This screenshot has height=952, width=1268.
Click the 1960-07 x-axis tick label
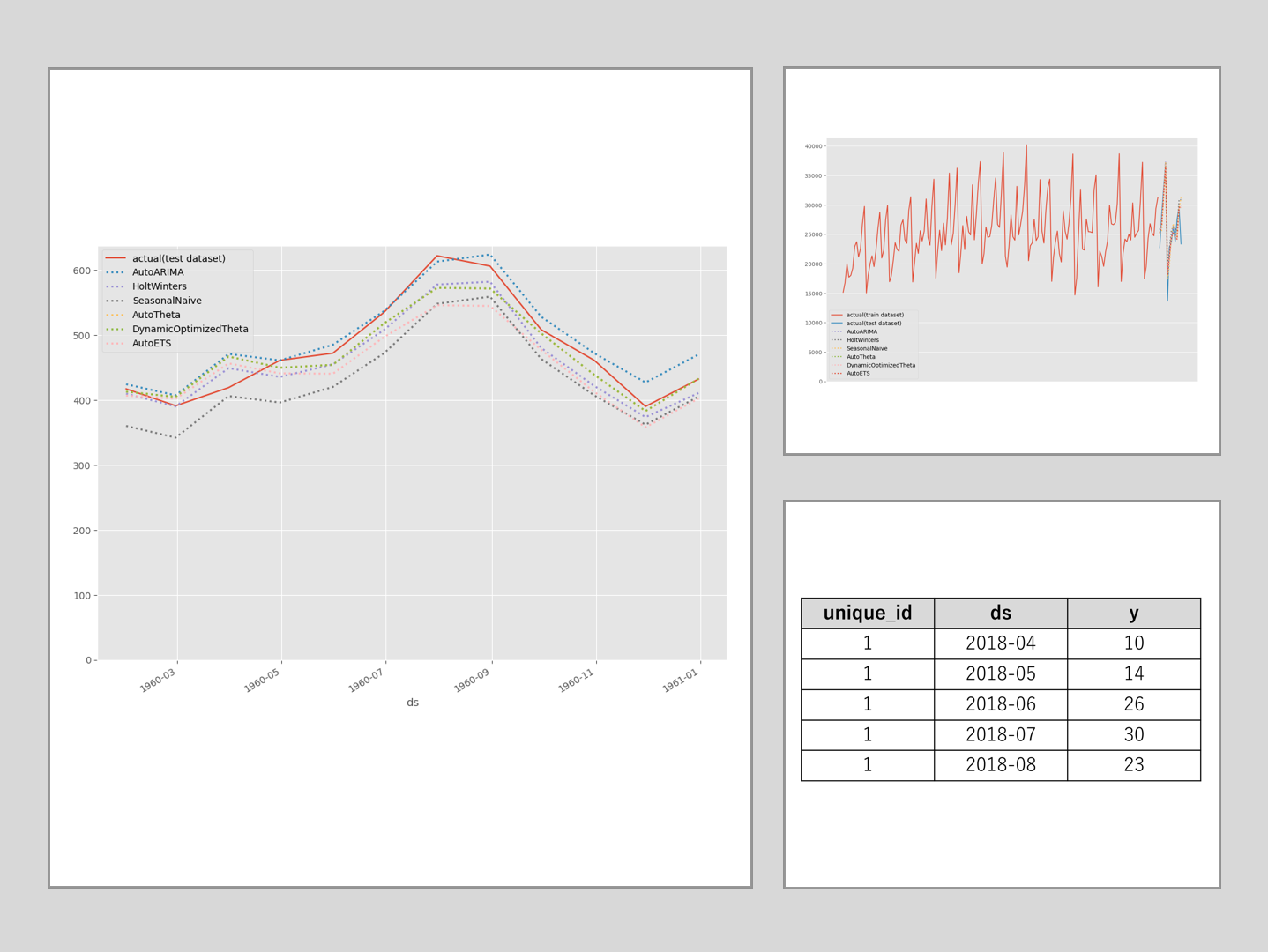click(x=366, y=681)
